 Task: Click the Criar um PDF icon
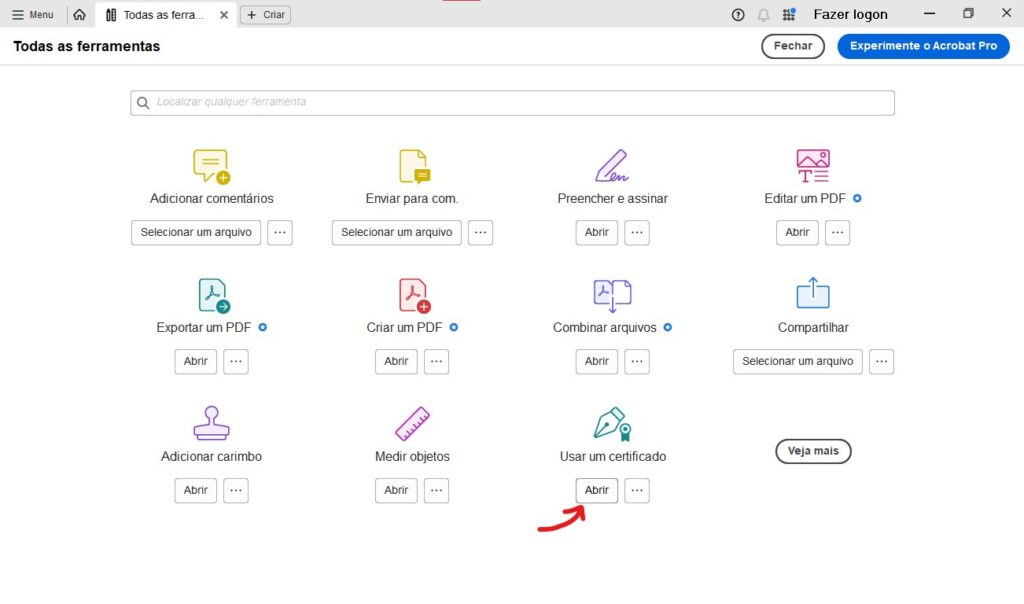coord(414,295)
